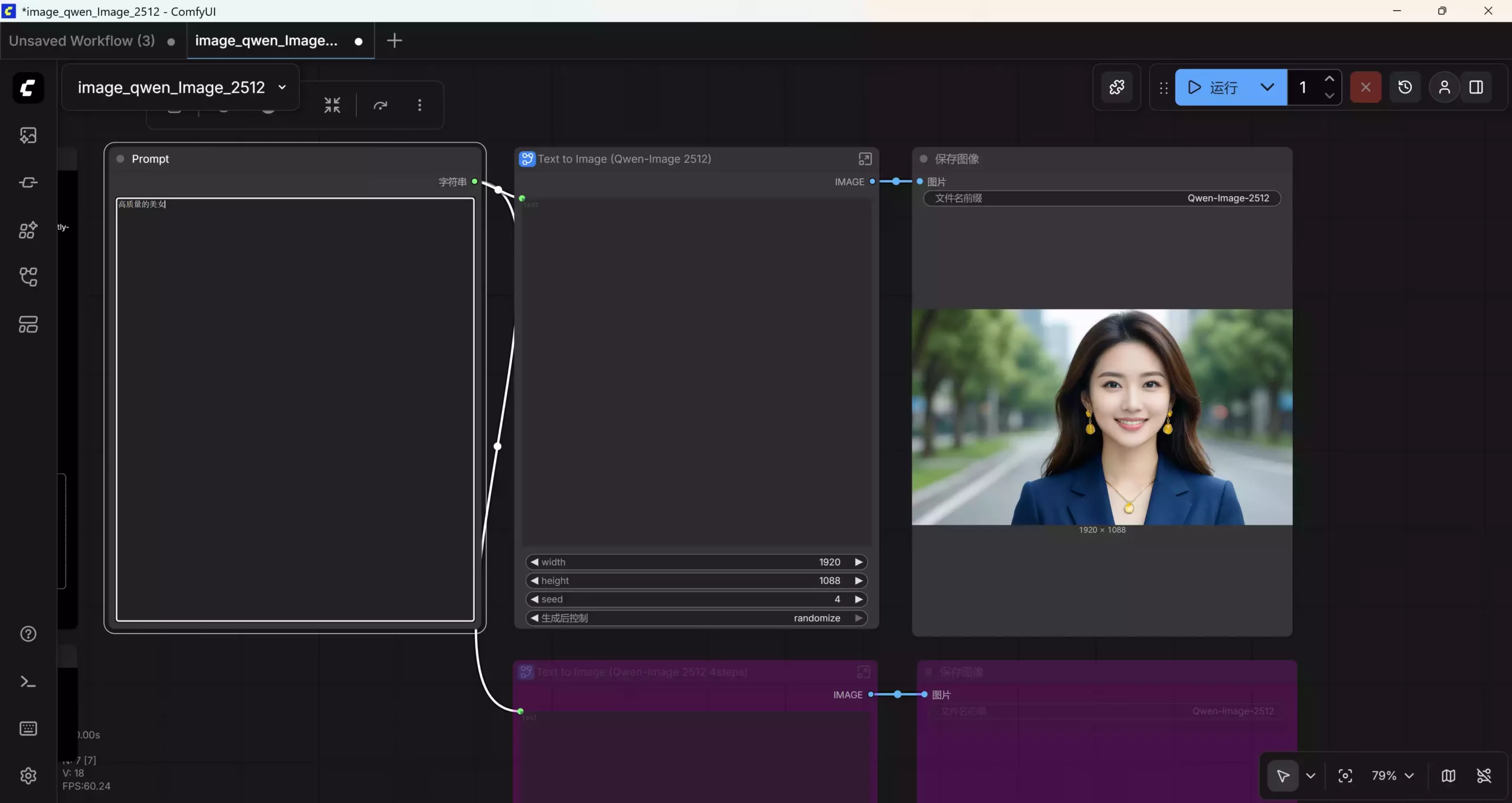Collapse the Prompt node via its header dot

[x=120, y=158]
